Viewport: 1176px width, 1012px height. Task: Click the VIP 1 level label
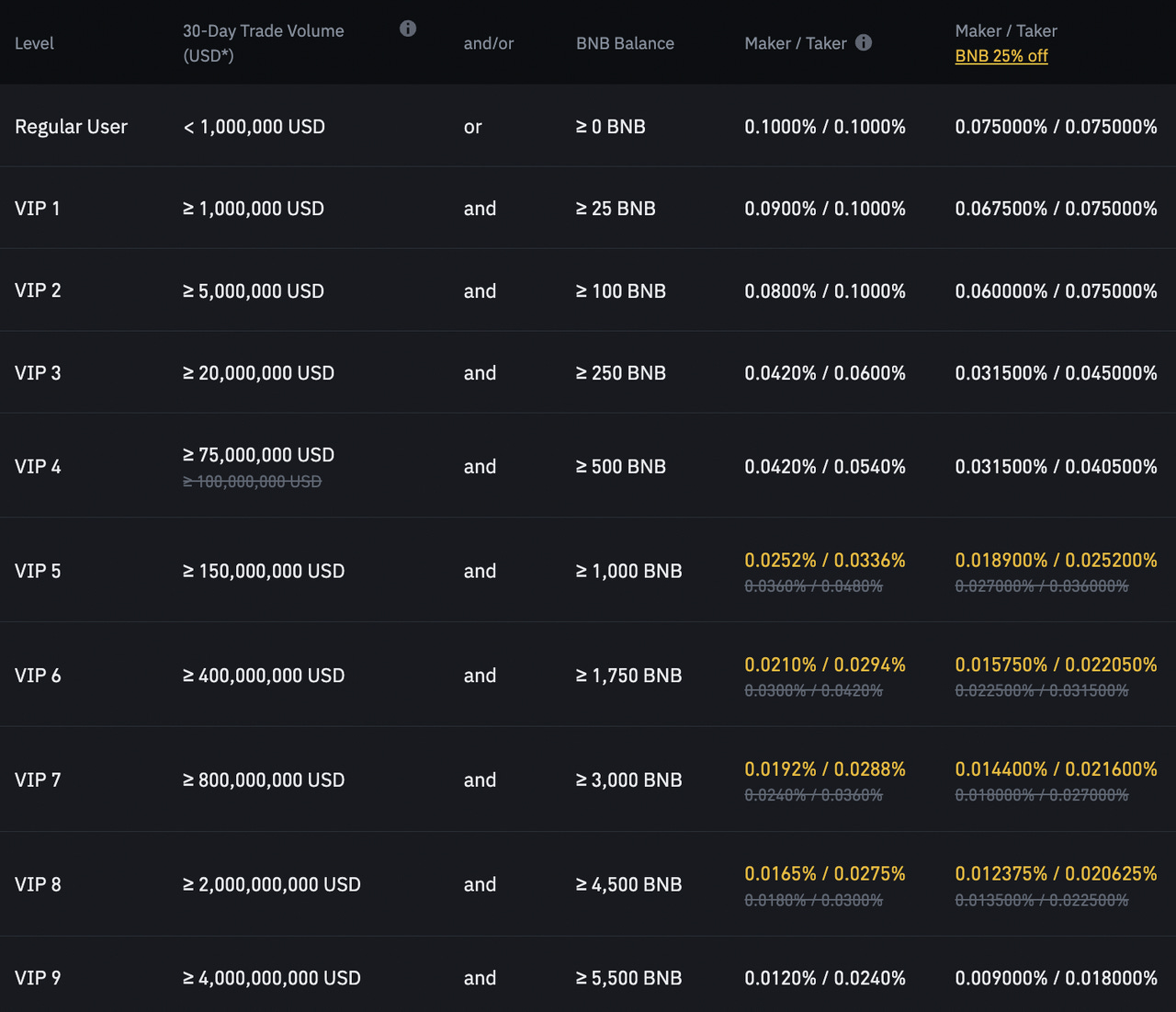coord(38,209)
